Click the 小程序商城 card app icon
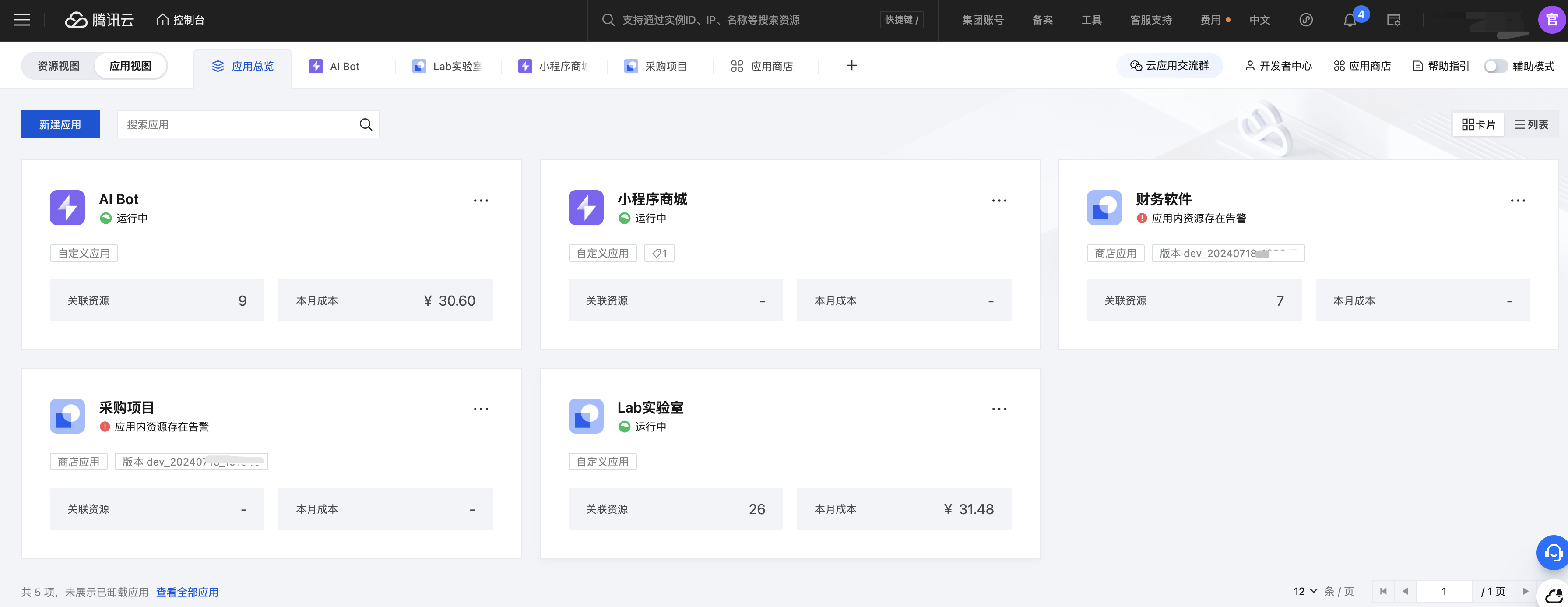The height and width of the screenshot is (607, 1568). click(x=586, y=208)
